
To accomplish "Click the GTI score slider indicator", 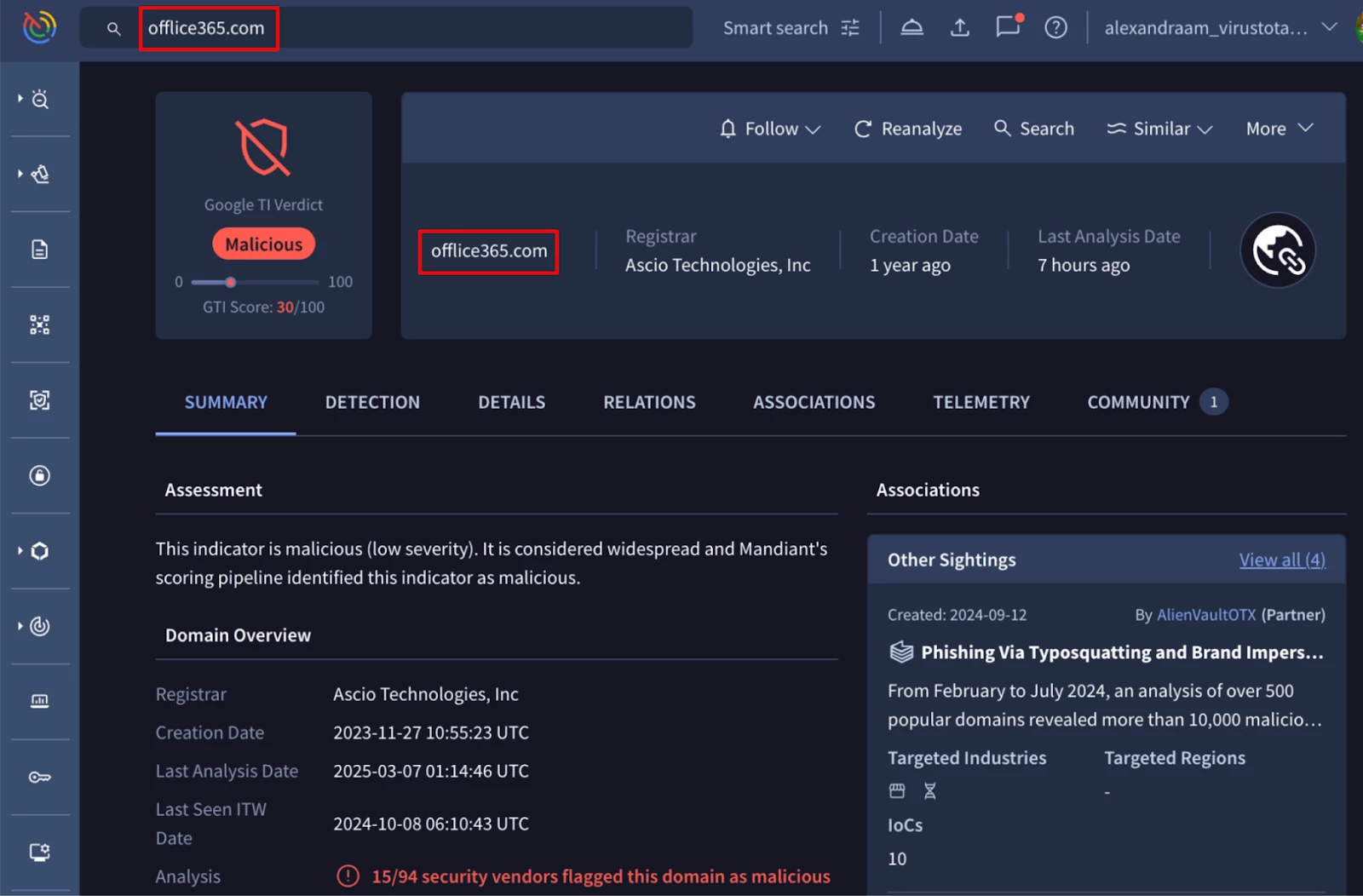I will (231, 282).
